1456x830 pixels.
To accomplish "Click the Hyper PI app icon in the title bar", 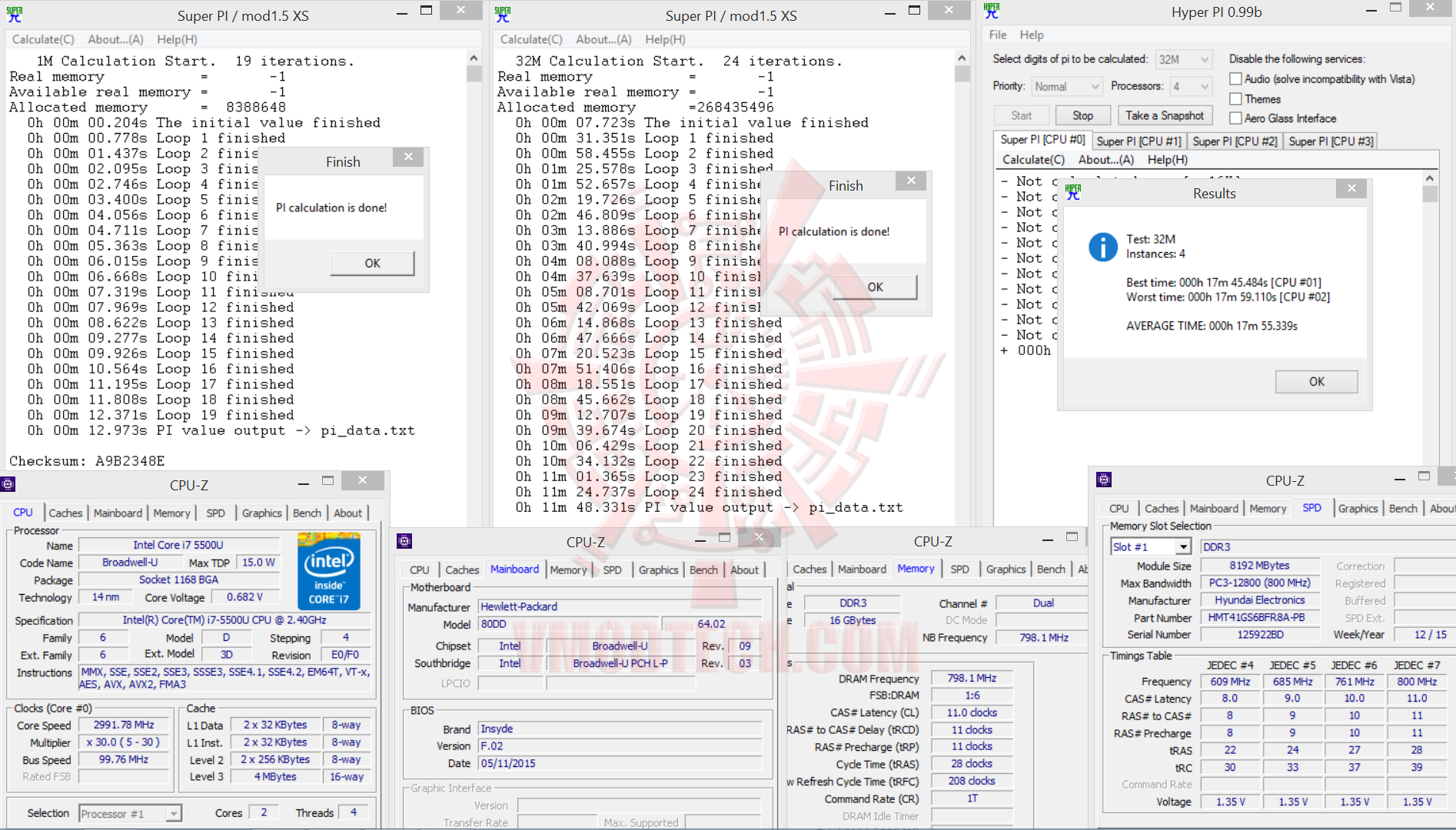I will click(x=992, y=12).
